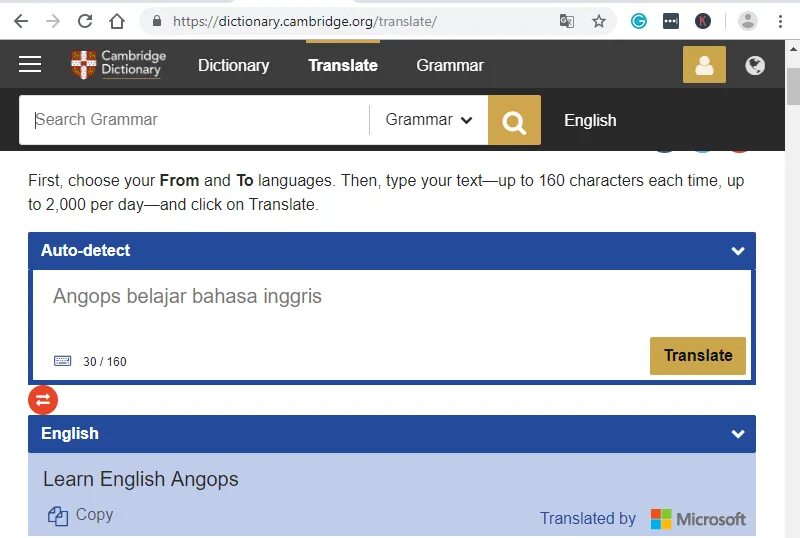Image resolution: width=800 pixels, height=538 pixels.
Task: Go to the Dictionary tab
Action: click(233, 65)
